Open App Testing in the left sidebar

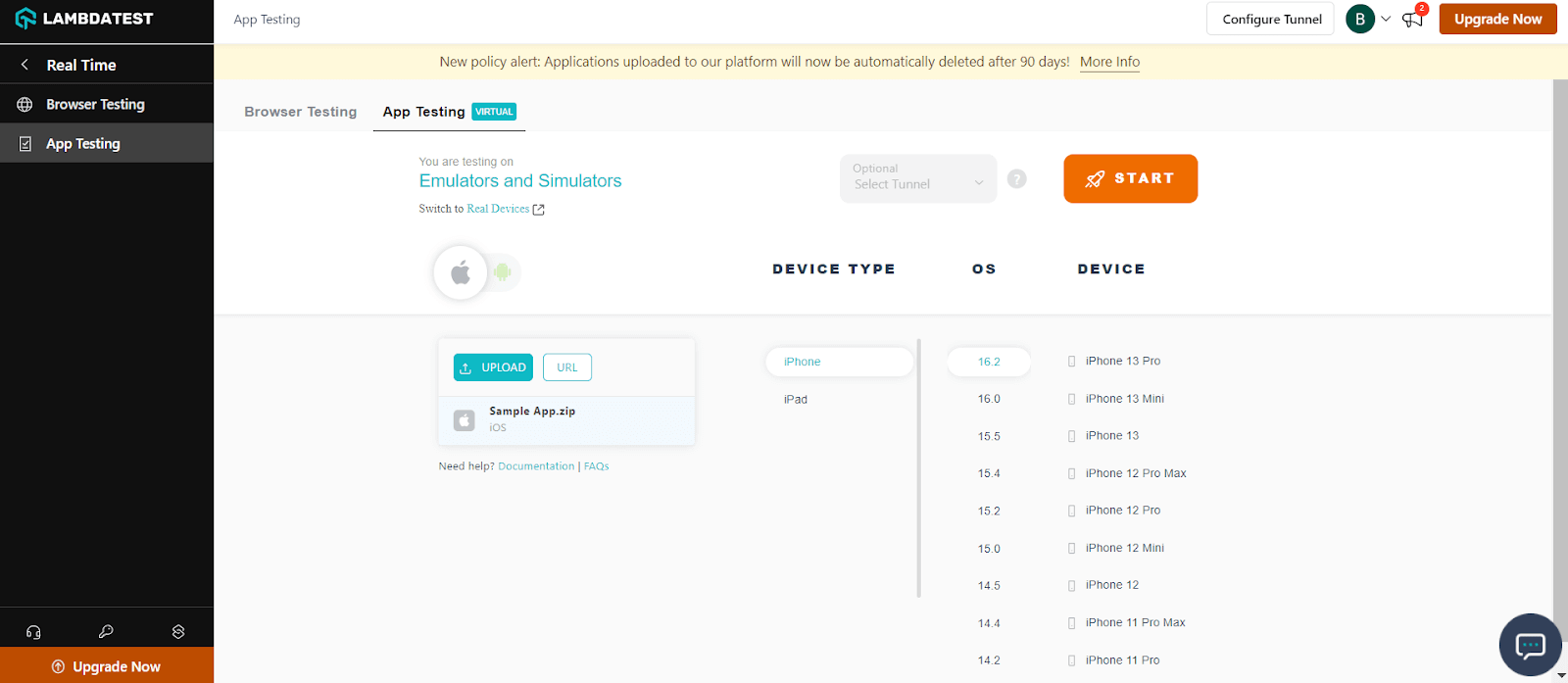click(x=107, y=143)
